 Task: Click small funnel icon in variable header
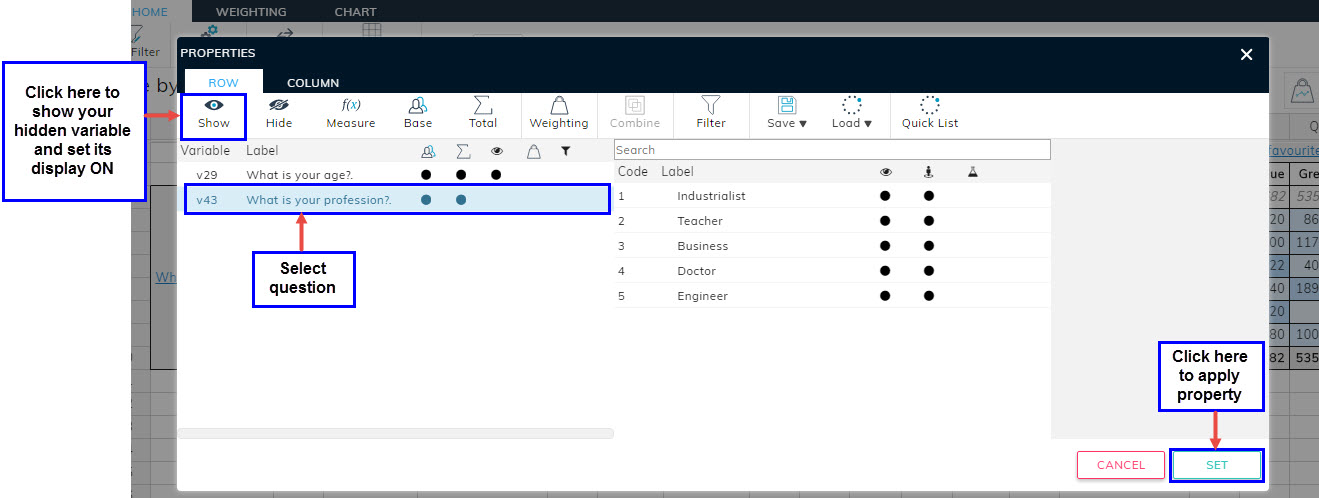pyautogui.click(x=565, y=151)
